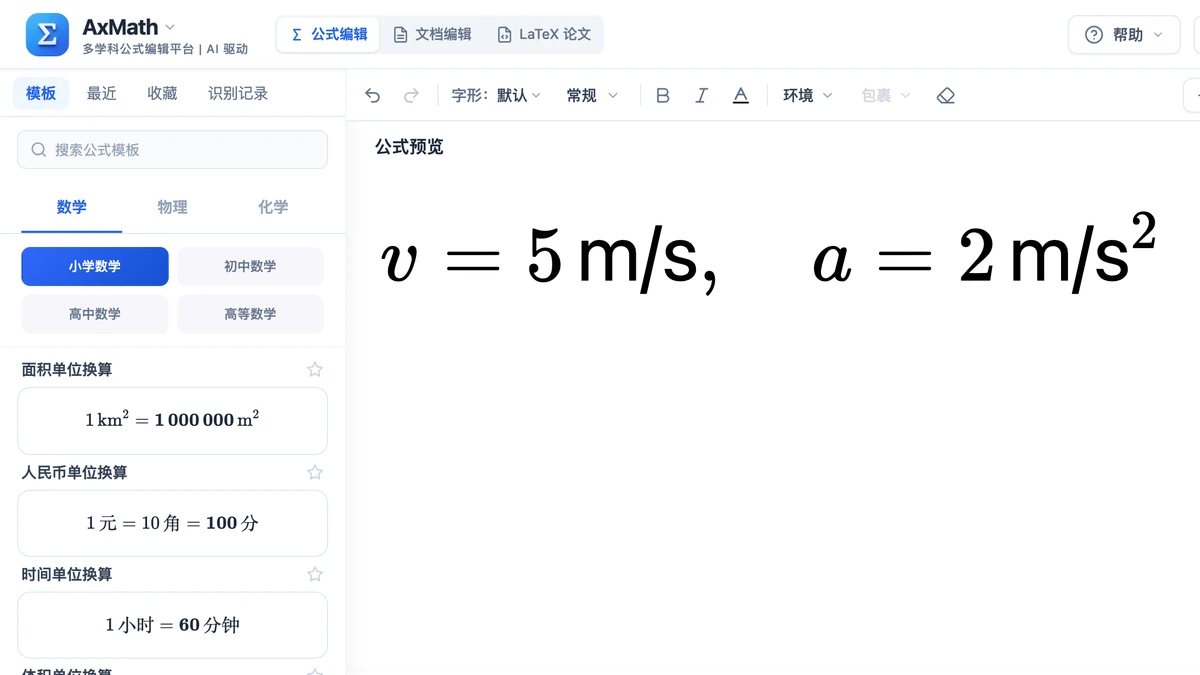The height and width of the screenshot is (675, 1200).
Task: Select the 高中数学 level button
Action: (x=95, y=314)
